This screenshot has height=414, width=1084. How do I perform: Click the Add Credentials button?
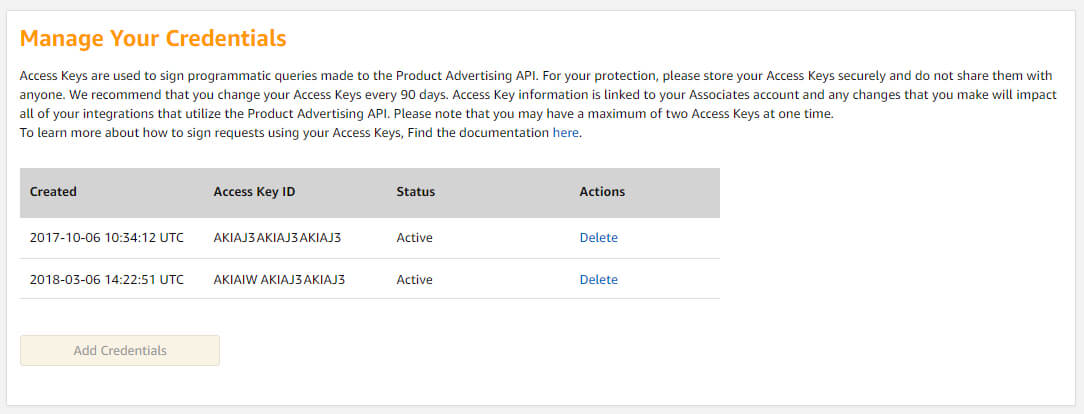click(x=120, y=350)
